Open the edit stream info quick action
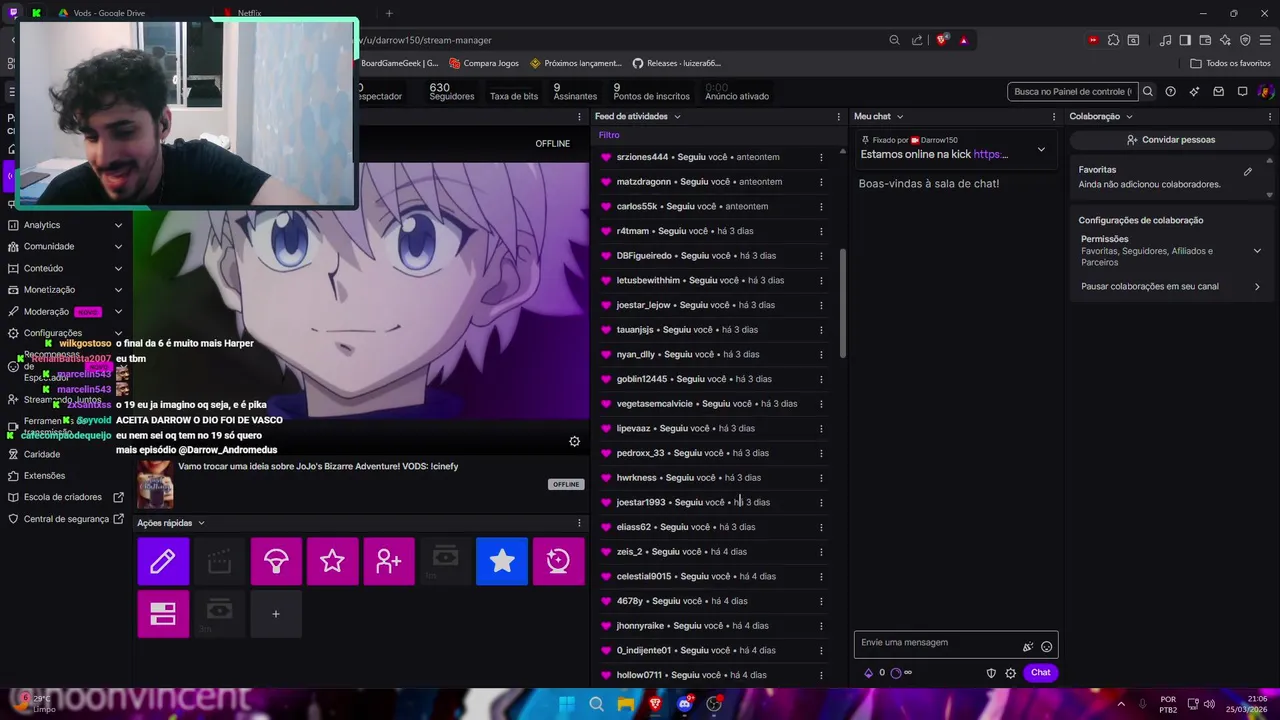The height and width of the screenshot is (720, 1280). [163, 561]
